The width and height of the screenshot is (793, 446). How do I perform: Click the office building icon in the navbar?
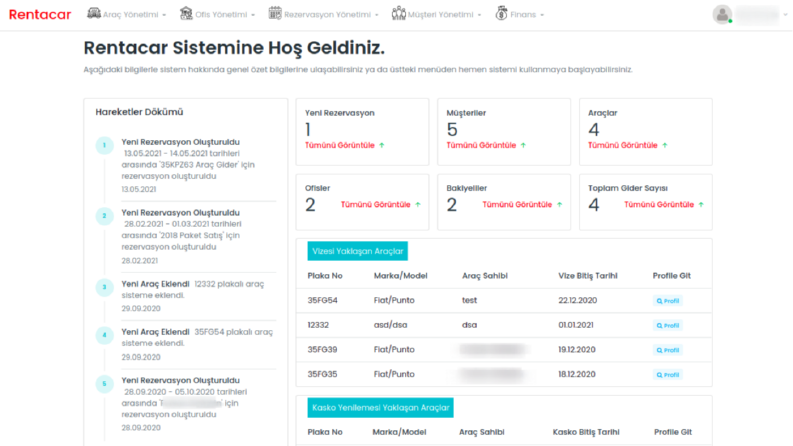tap(186, 14)
